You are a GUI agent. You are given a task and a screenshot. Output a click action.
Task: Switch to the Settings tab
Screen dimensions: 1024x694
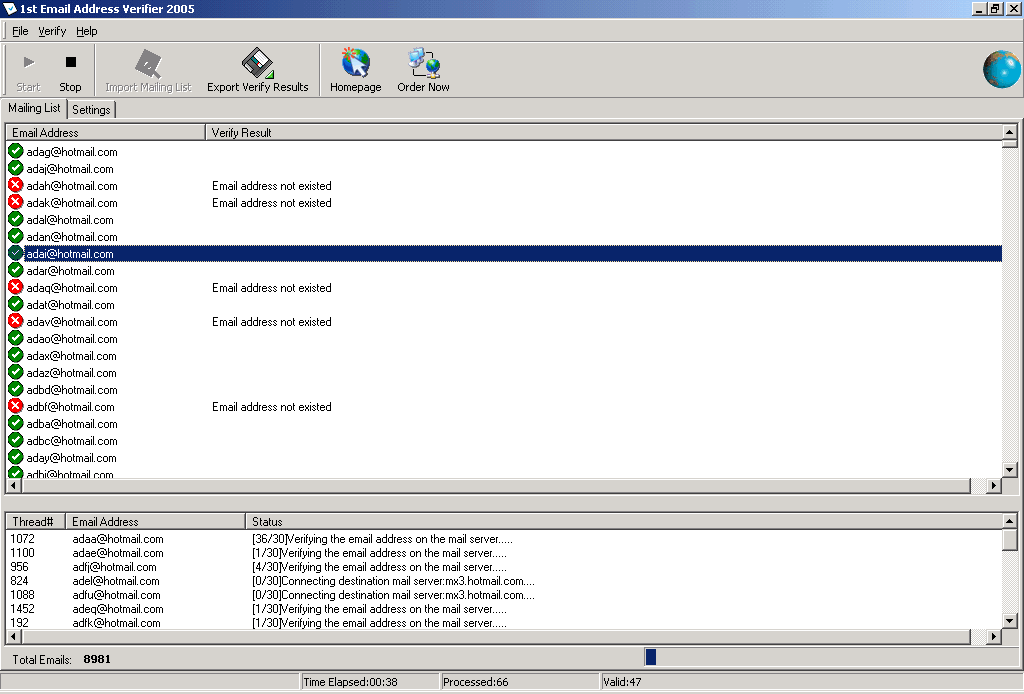pos(91,110)
